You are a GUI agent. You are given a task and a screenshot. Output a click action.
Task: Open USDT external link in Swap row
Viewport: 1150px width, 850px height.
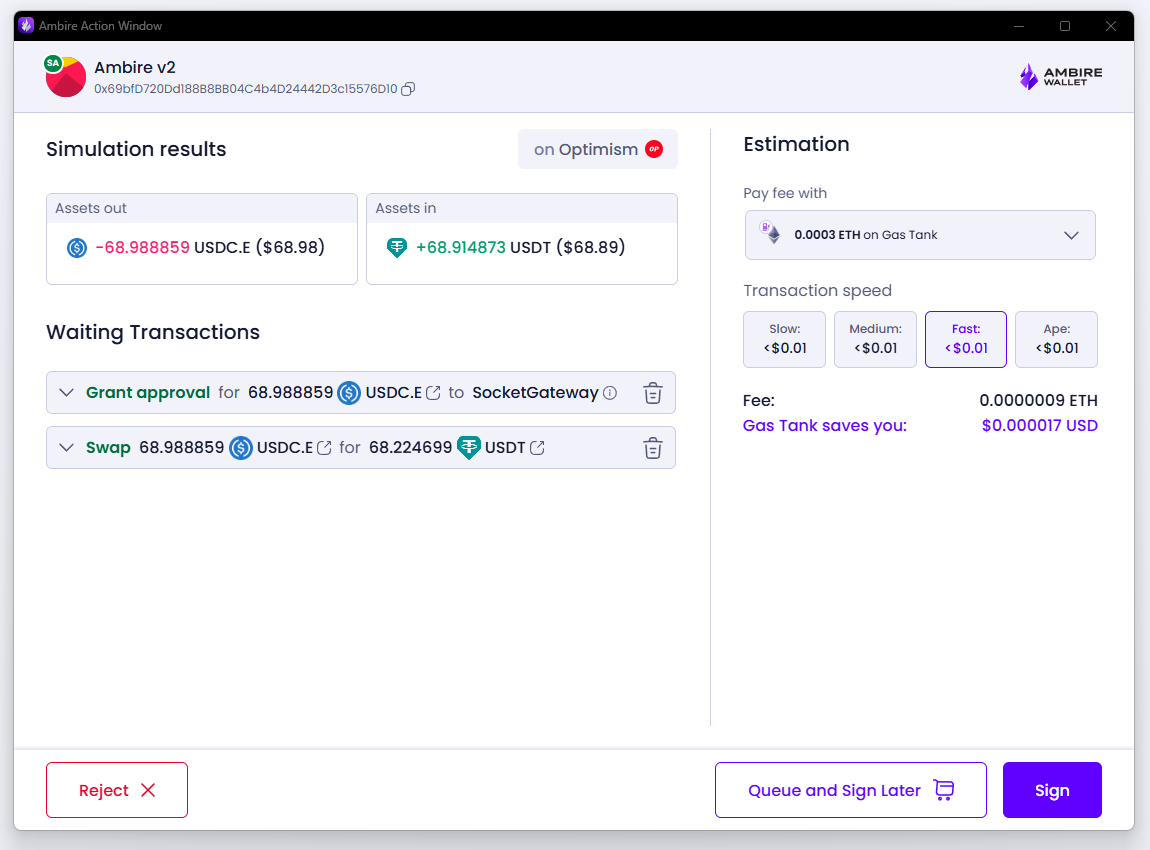tap(537, 448)
